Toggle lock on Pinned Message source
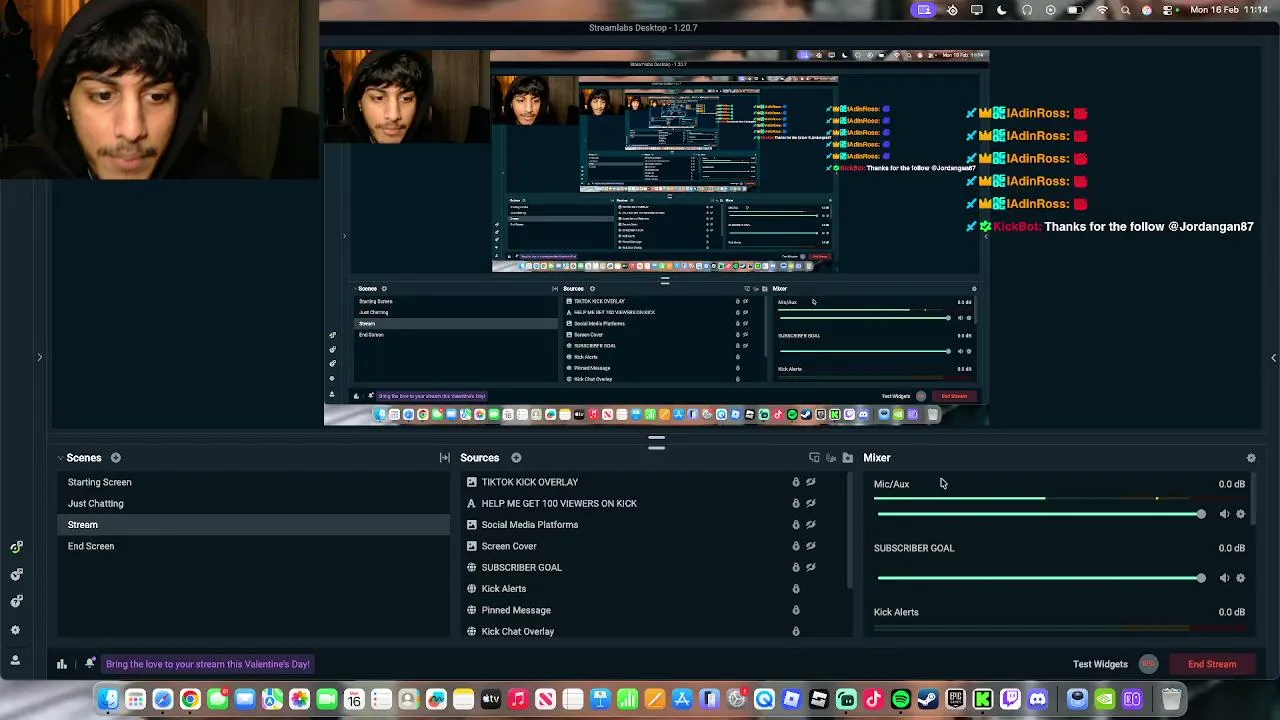The width and height of the screenshot is (1280, 720). (x=796, y=610)
